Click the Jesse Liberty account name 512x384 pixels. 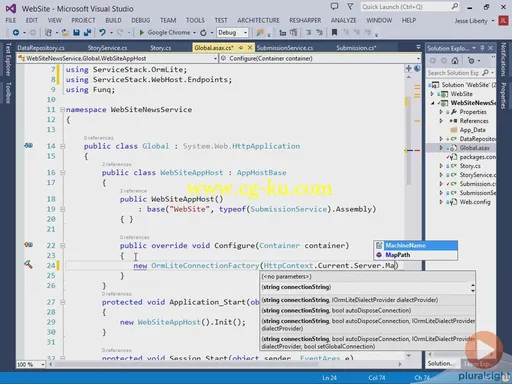tap(471, 21)
